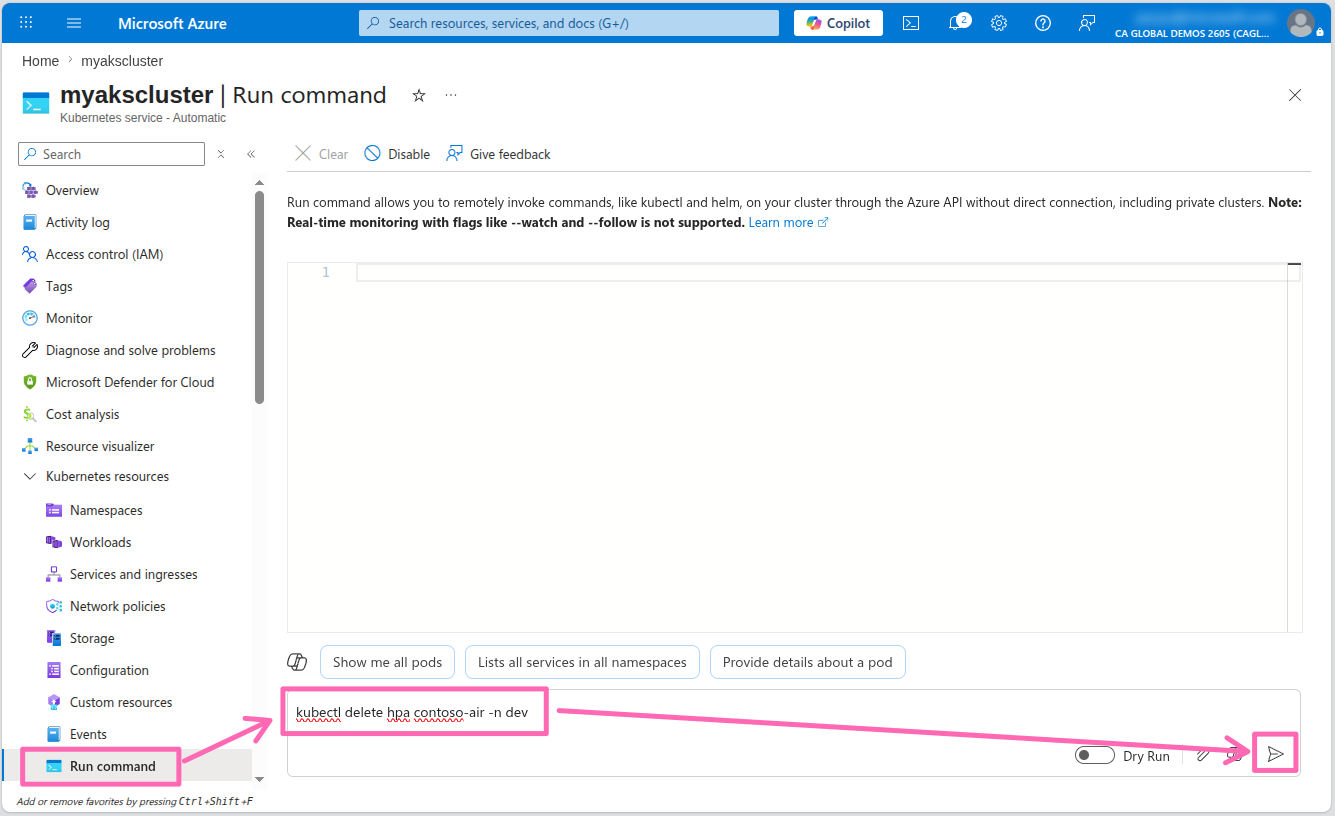The height and width of the screenshot is (816, 1335).
Task: Send the kubectl command with the arrow icon
Action: (x=1276, y=754)
